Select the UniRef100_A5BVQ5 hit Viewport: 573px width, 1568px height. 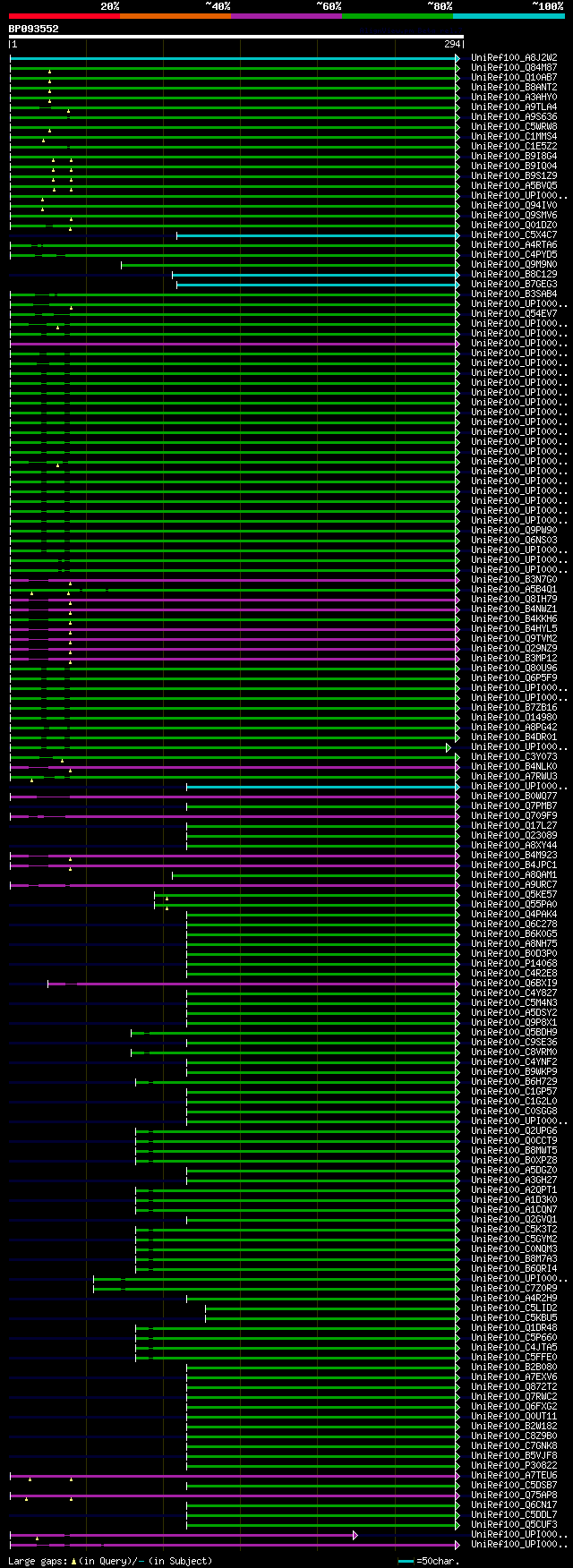[x=513, y=186]
